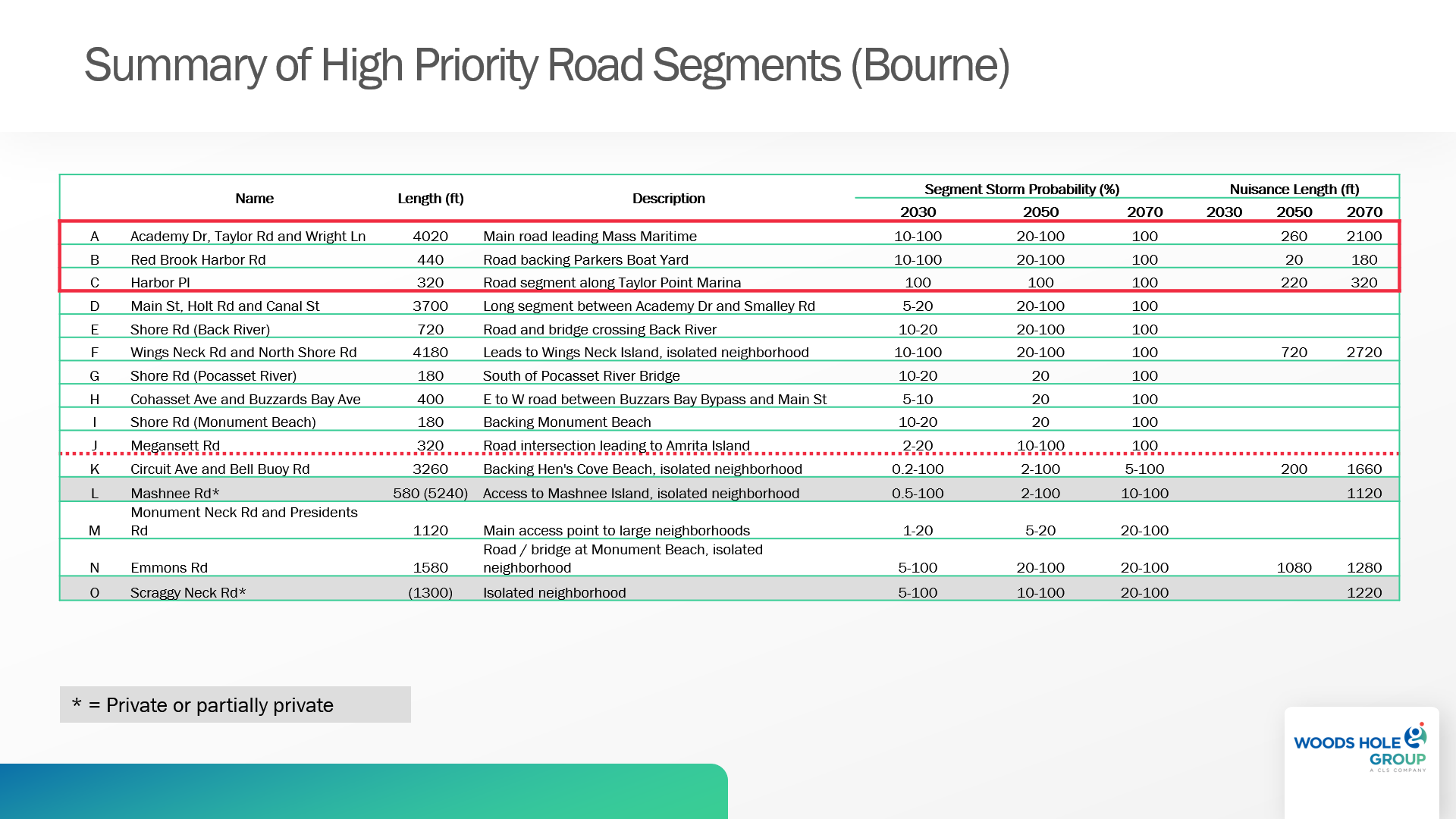Screen dimensions: 1456x819
Task: Select 'Road backing Parkers Boat Yard' description
Action: (586, 260)
